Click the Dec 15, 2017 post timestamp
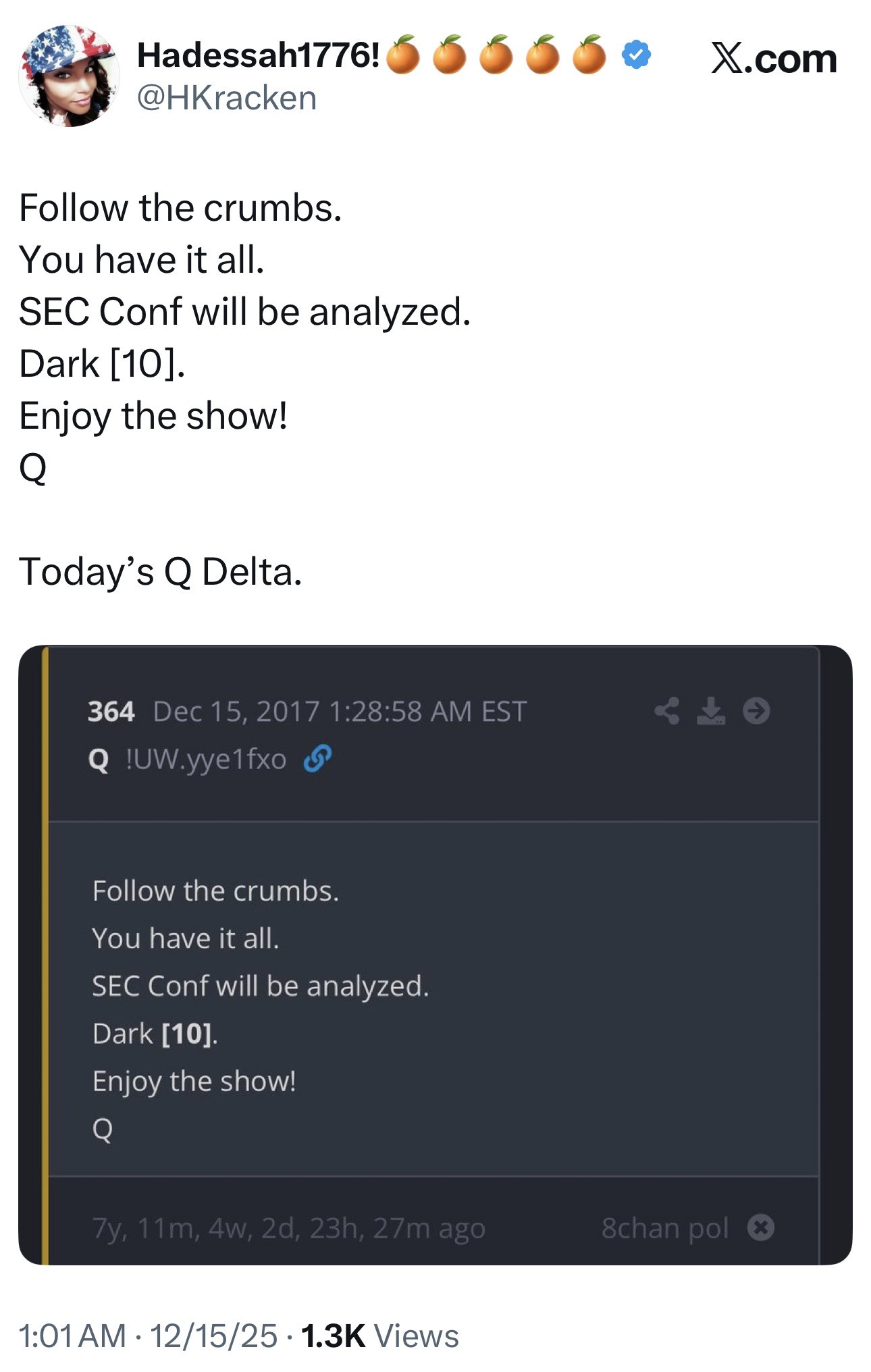 (340, 712)
